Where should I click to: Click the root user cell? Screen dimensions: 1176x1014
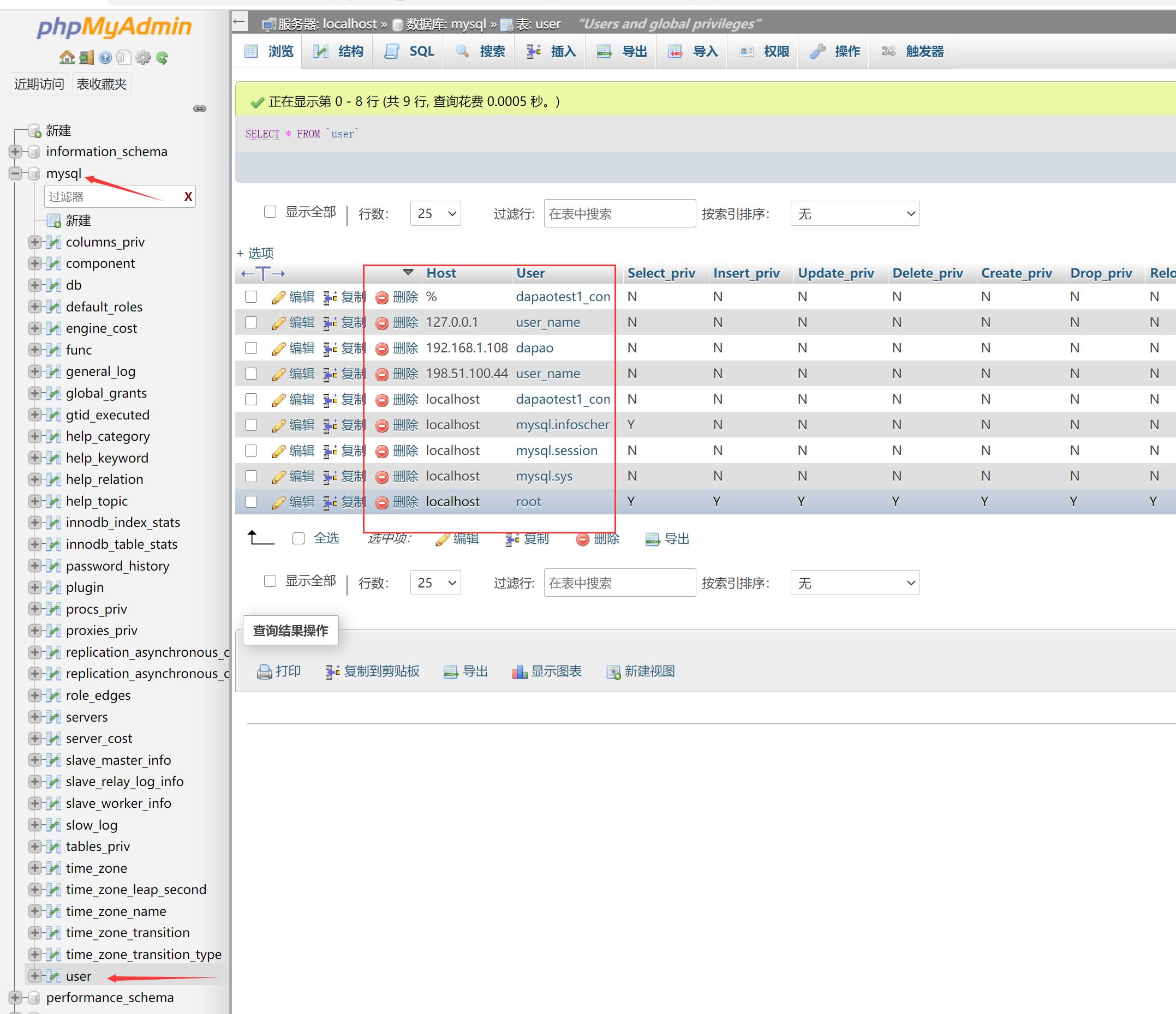pos(528,502)
